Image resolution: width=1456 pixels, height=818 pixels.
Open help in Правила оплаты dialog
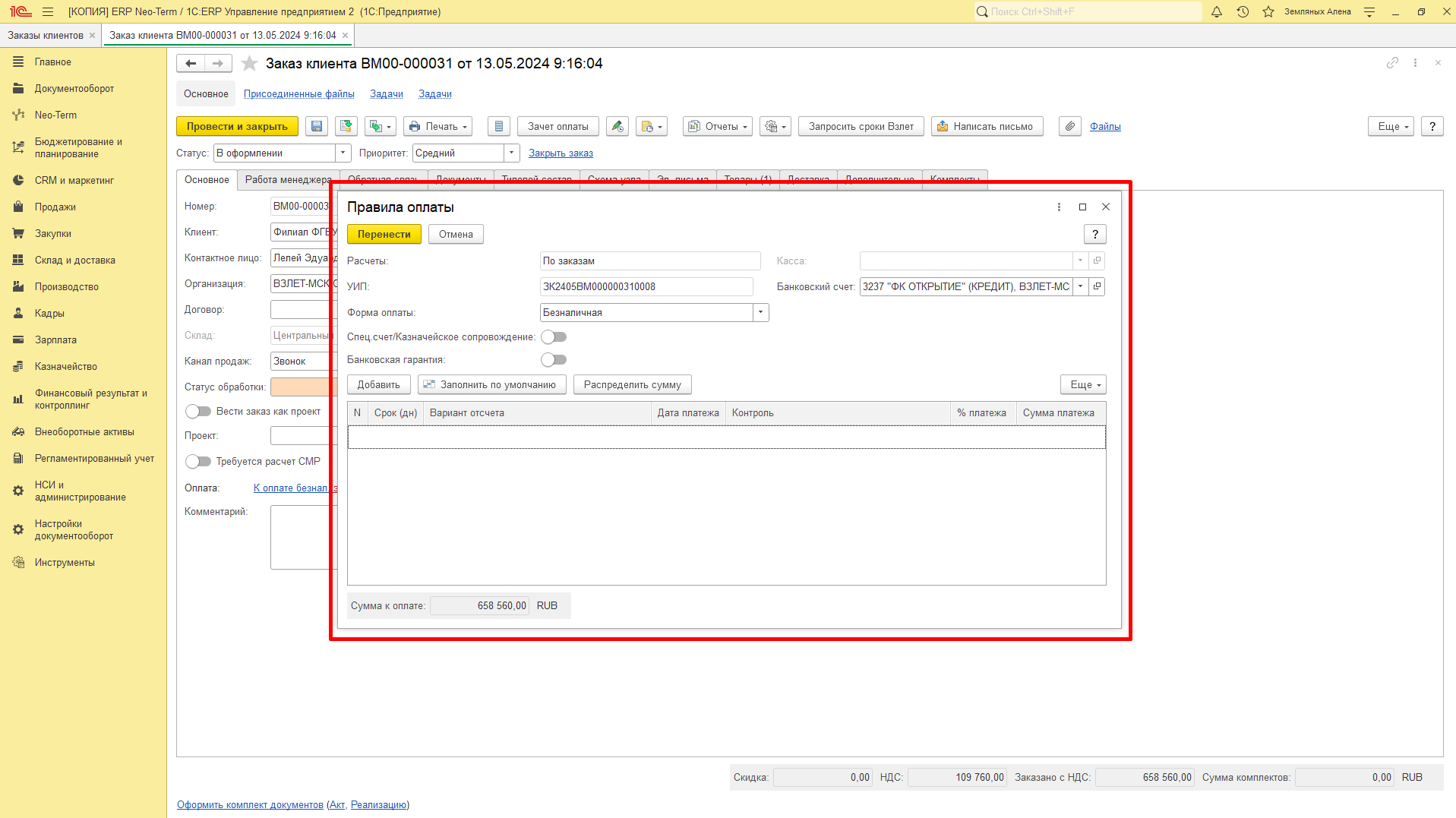(1095, 234)
